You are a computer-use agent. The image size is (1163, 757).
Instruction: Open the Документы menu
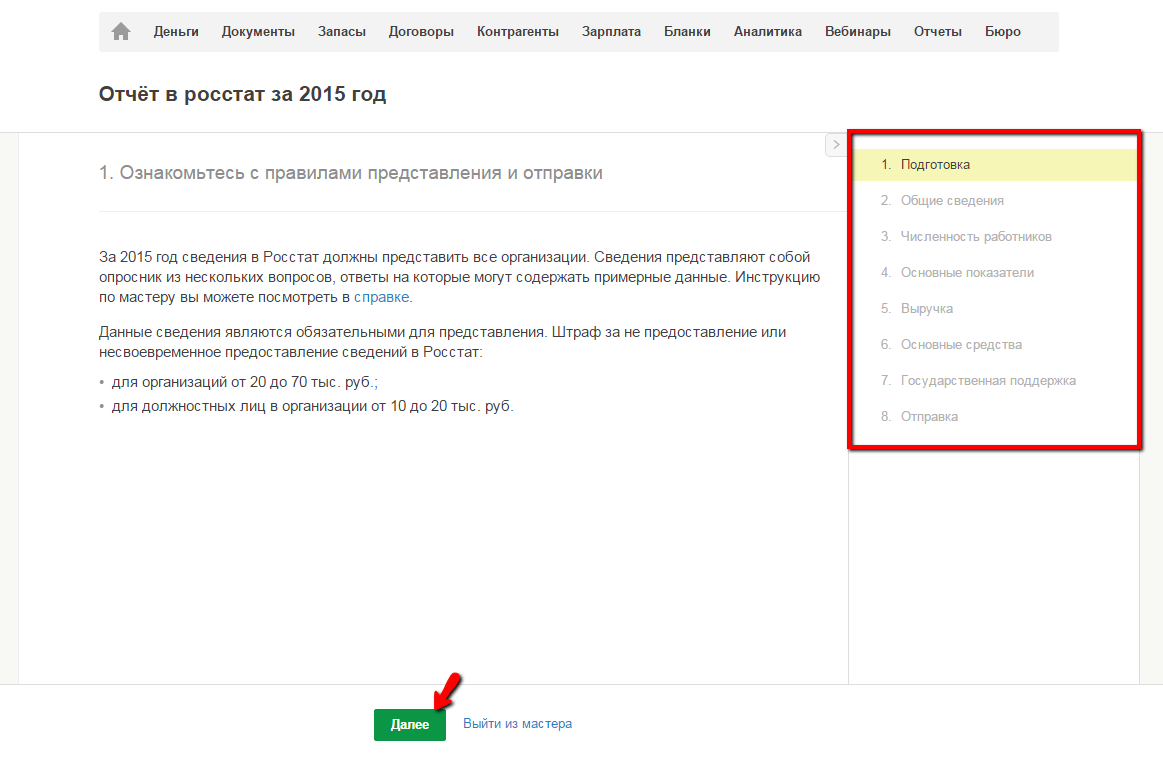pos(258,32)
